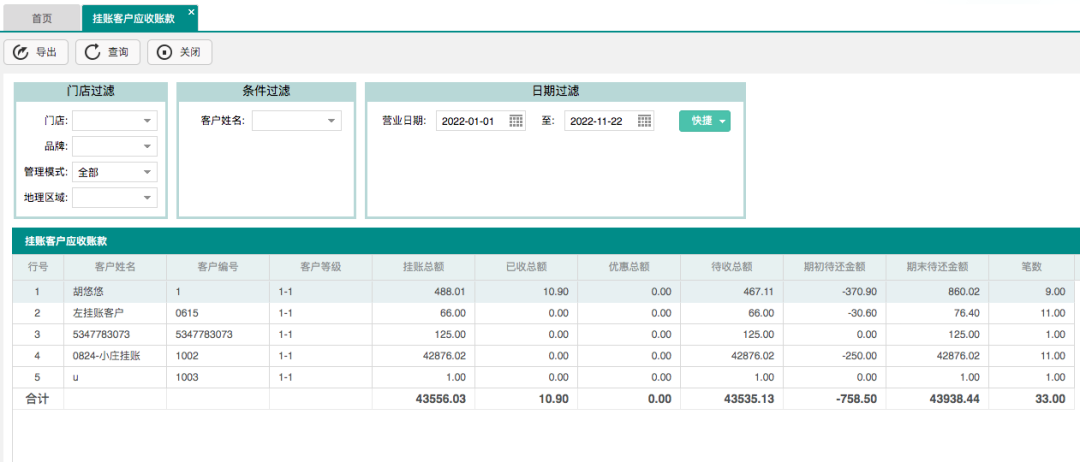
Task: Click the 导出 export button
Action: (36, 52)
